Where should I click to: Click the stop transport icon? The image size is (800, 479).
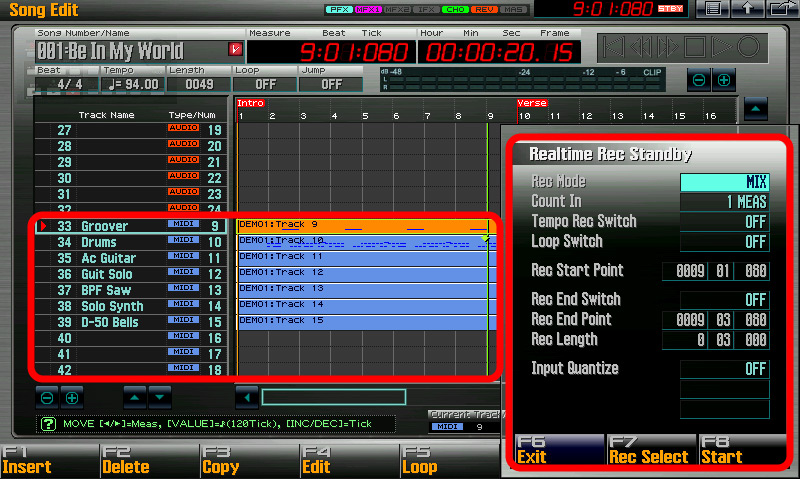tap(694, 47)
